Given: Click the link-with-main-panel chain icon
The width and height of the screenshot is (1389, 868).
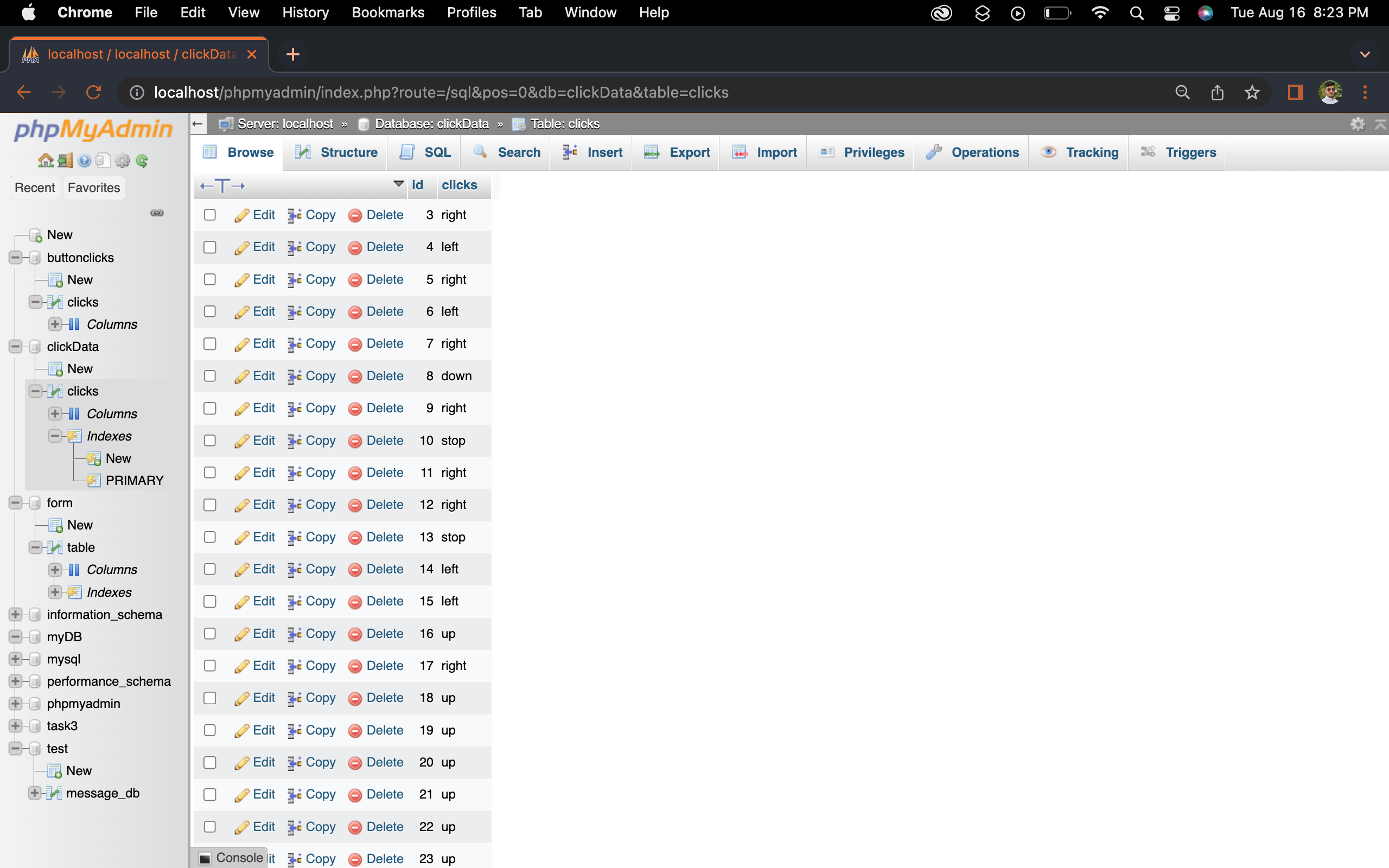Looking at the screenshot, I should pyautogui.click(x=157, y=213).
